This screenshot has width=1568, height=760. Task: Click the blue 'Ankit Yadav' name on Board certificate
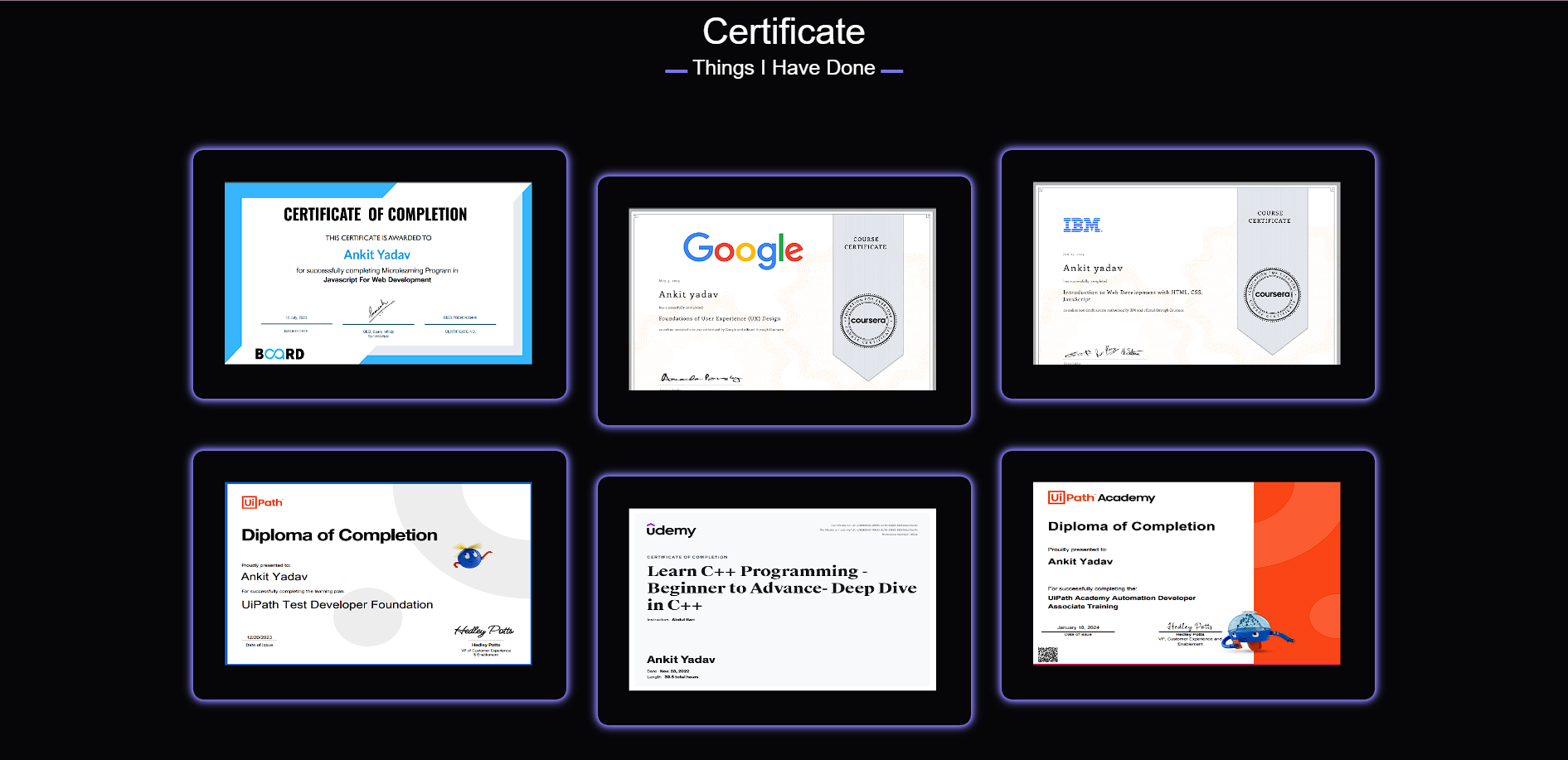377,254
